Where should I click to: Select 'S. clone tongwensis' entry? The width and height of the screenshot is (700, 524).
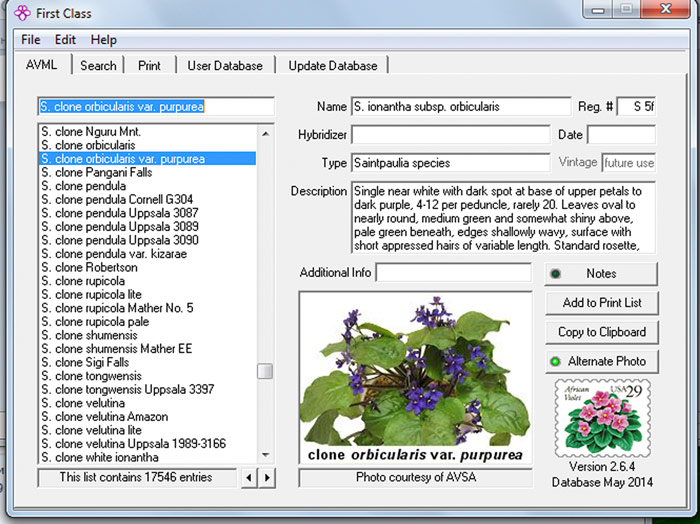pyautogui.click(x=147, y=376)
